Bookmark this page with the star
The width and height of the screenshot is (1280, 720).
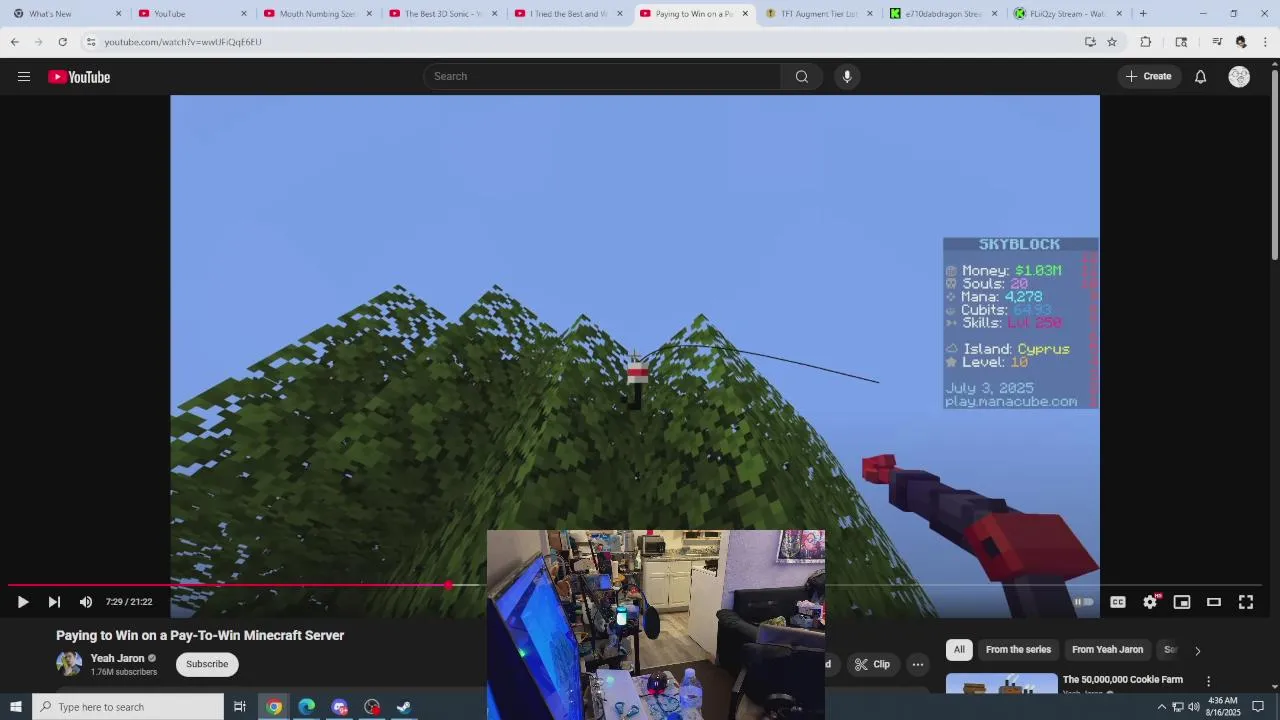point(1112,42)
